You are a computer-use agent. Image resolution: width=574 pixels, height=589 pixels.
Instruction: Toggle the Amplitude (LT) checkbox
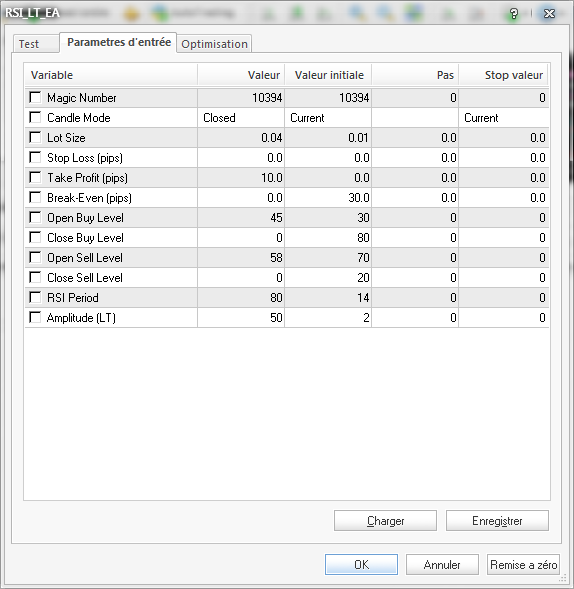35,317
